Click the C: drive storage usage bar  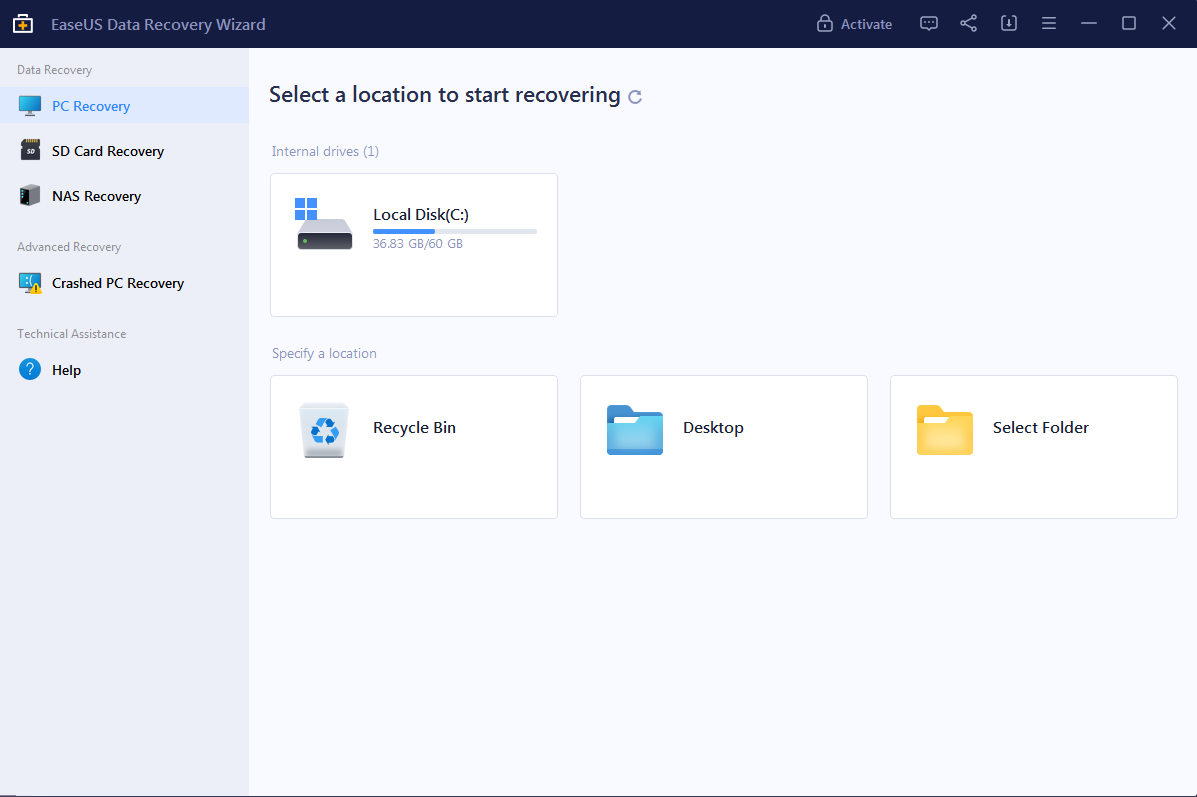click(x=454, y=230)
